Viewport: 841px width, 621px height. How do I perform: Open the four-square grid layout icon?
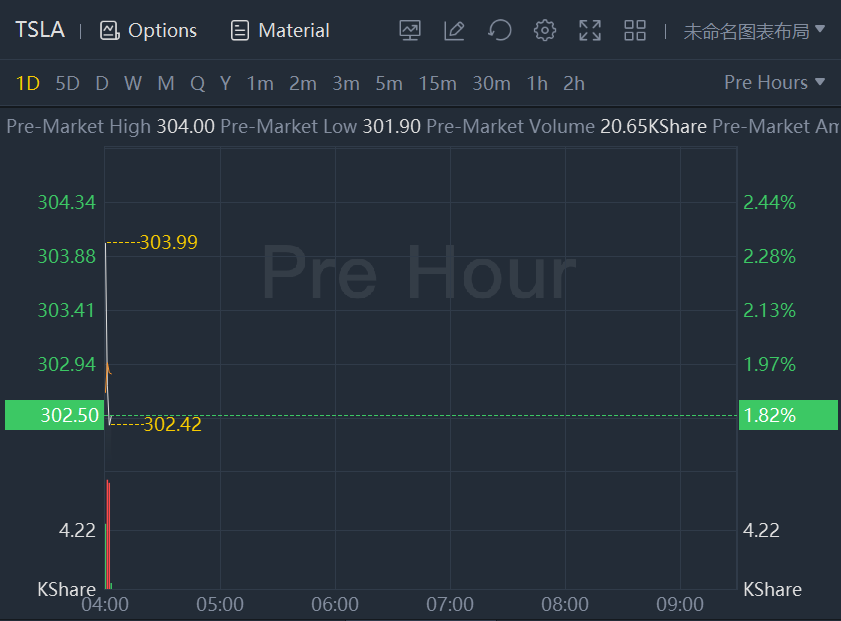635,30
